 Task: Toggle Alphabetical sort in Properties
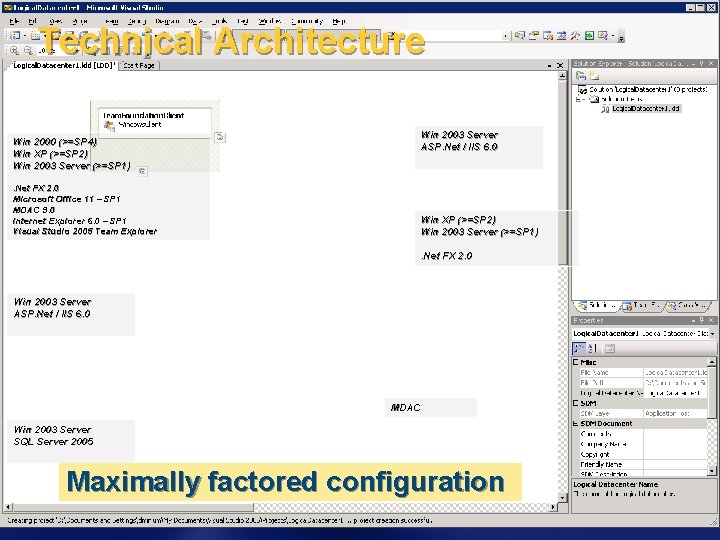592,348
